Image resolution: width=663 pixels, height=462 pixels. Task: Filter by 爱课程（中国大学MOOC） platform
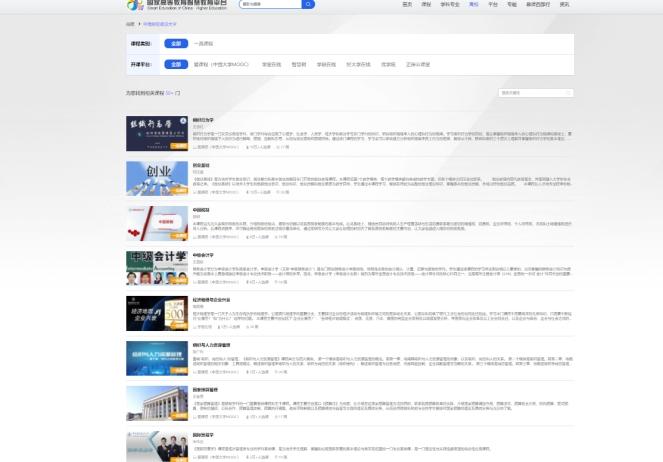(x=220, y=64)
